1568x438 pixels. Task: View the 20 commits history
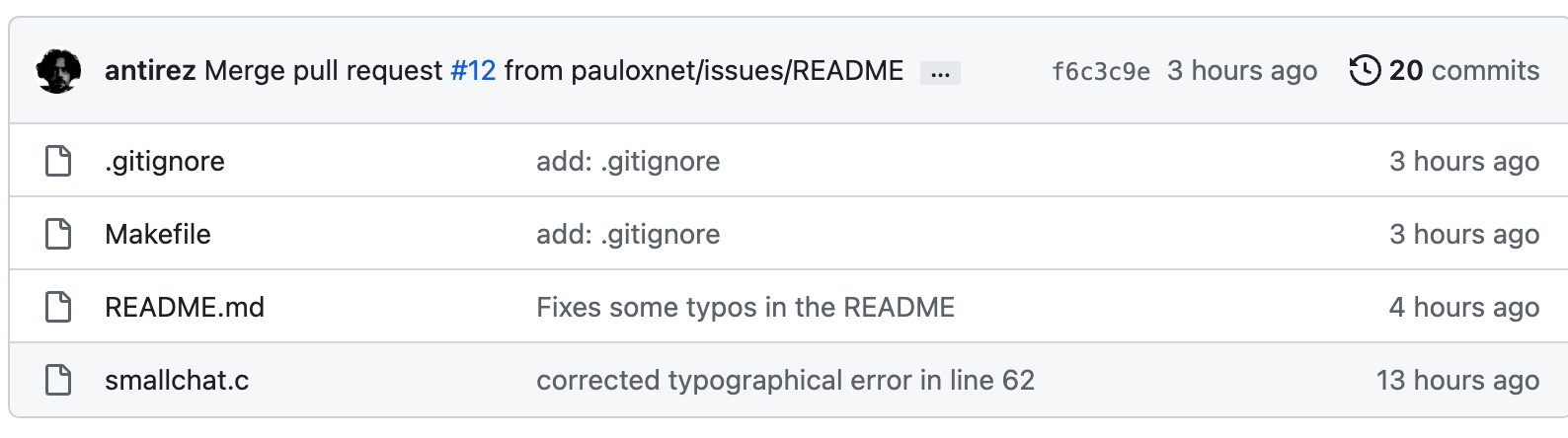click(1464, 71)
